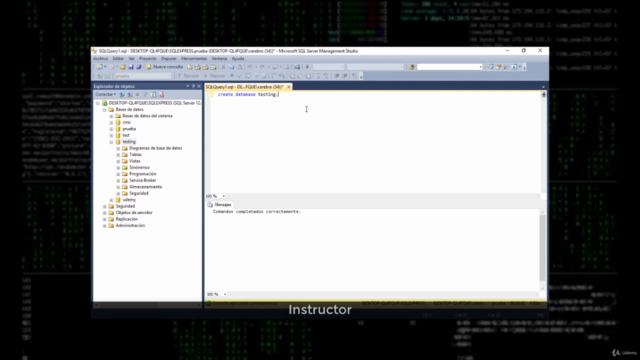Open the Archivo menu
The image size is (640, 360).
[x=100, y=58]
